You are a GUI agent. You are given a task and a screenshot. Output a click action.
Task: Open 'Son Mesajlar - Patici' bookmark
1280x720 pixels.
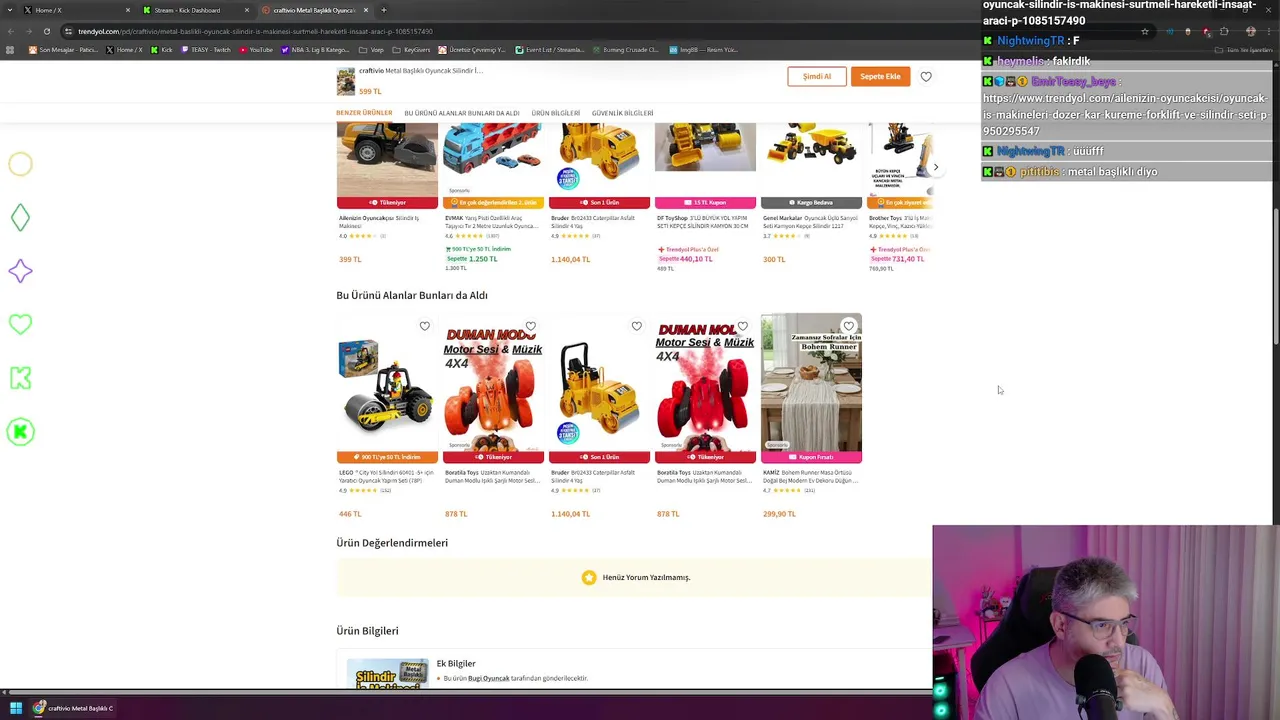63,50
